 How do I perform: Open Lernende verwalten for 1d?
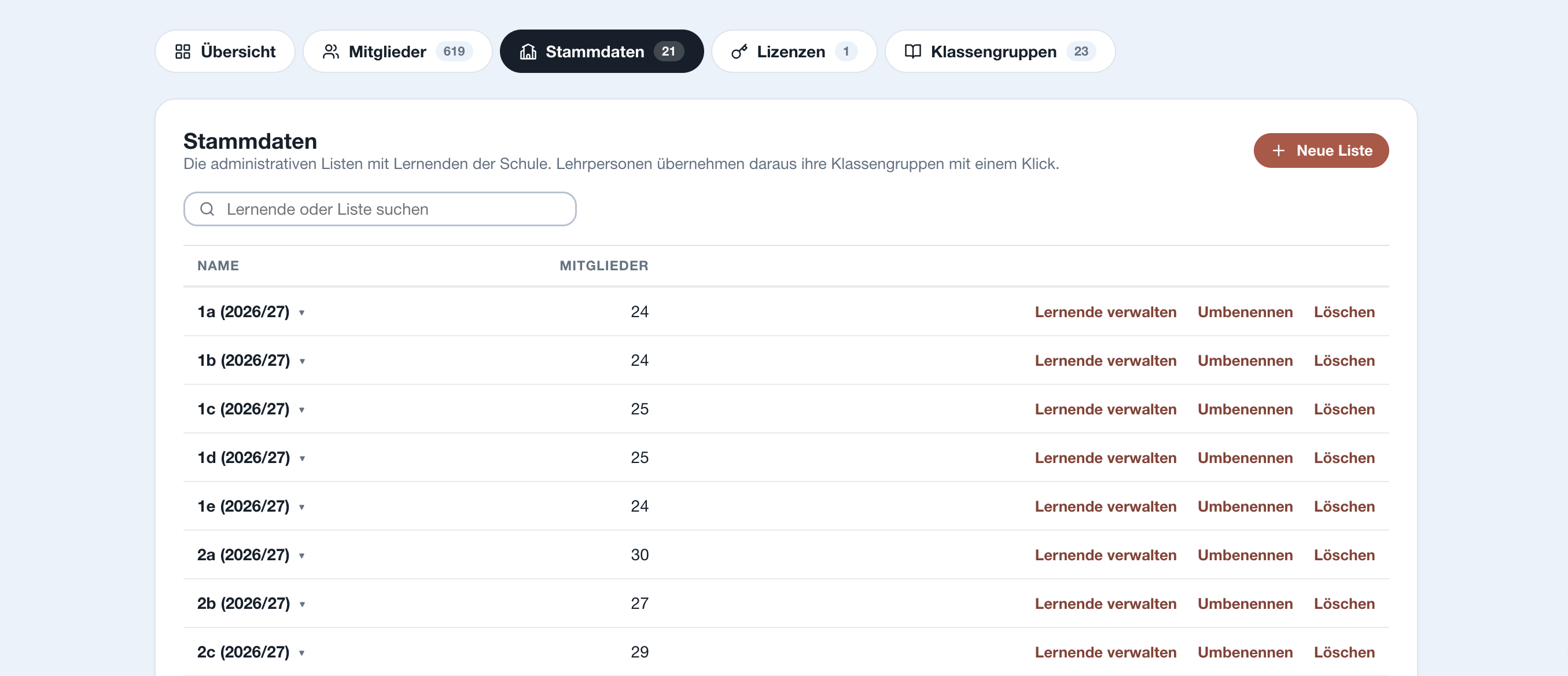(1105, 458)
